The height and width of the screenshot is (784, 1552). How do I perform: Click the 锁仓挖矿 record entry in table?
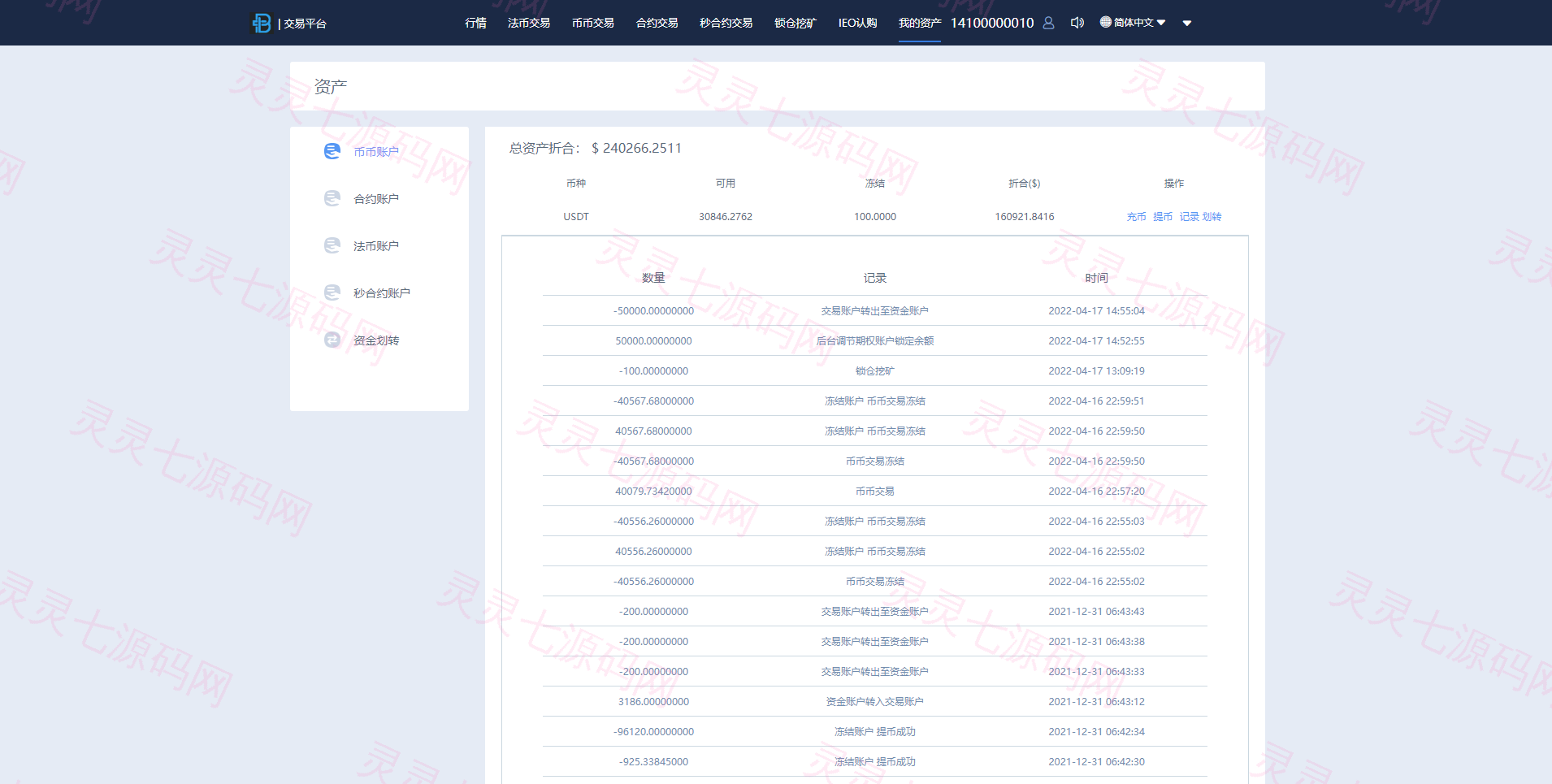(875, 371)
